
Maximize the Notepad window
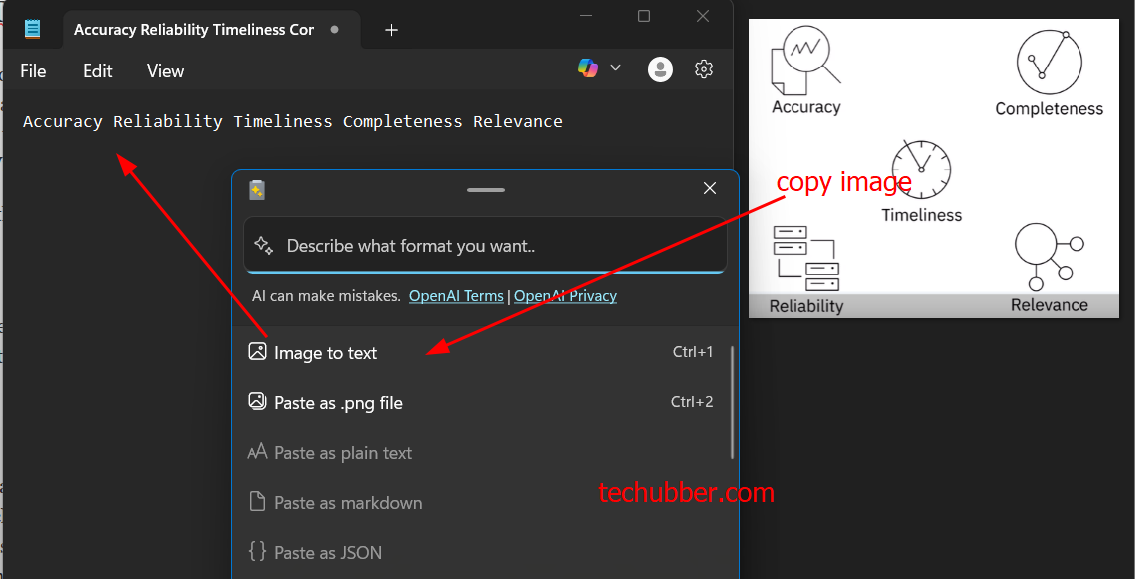tap(644, 16)
